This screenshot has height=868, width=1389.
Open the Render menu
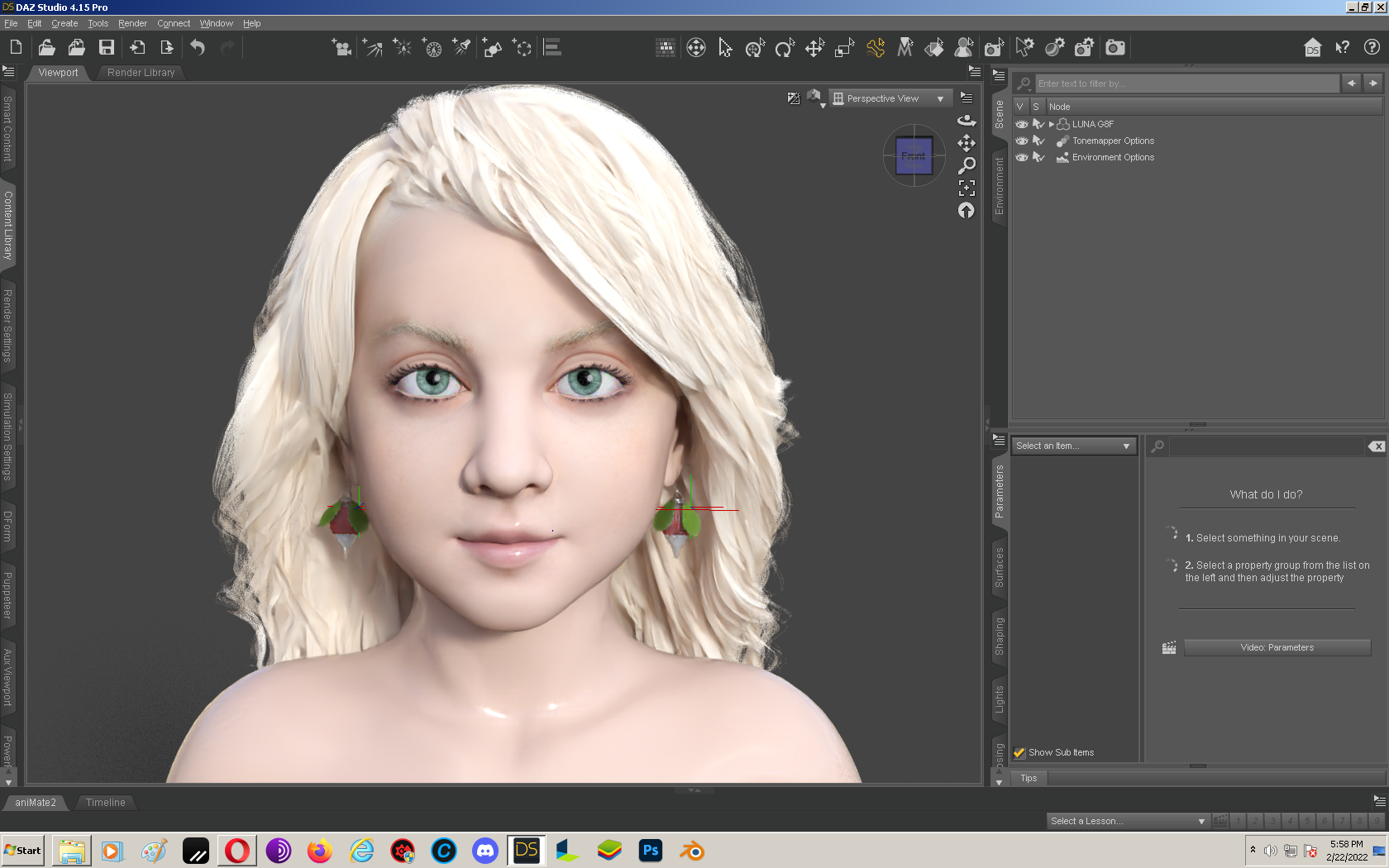coord(132,23)
